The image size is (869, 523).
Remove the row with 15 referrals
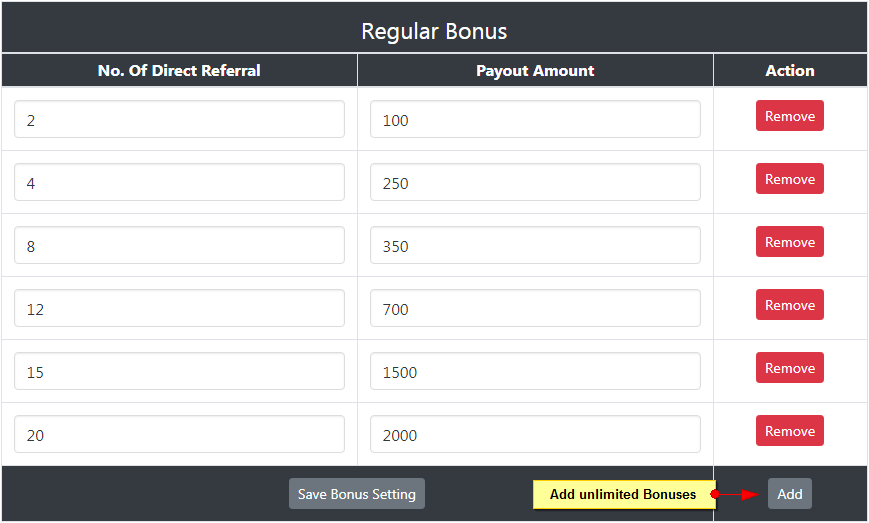(789, 368)
